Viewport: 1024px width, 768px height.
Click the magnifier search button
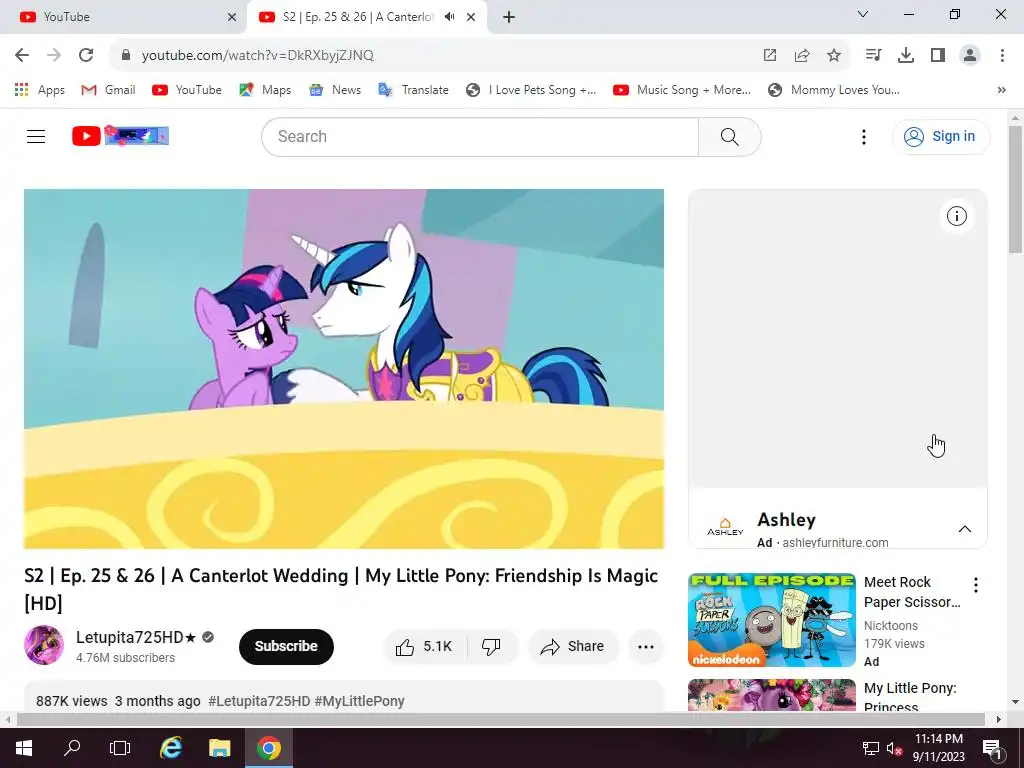(729, 136)
